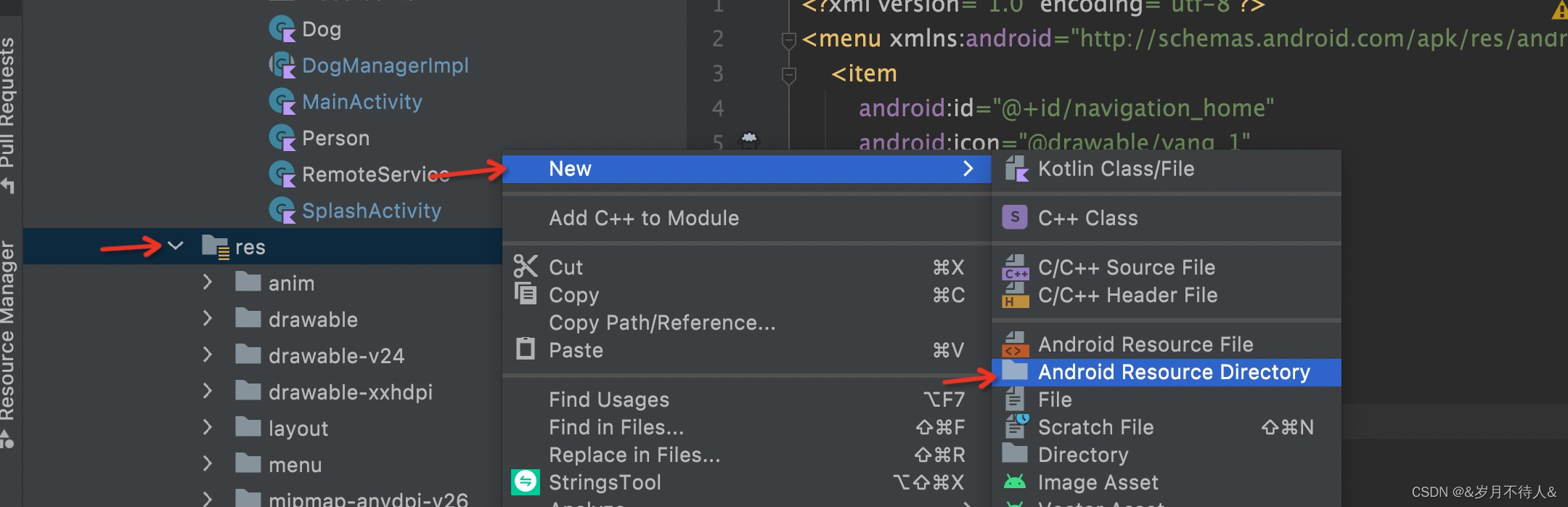Click the C/C++ Source File icon
Viewport: 1568px width, 507px height.
click(x=1015, y=267)
